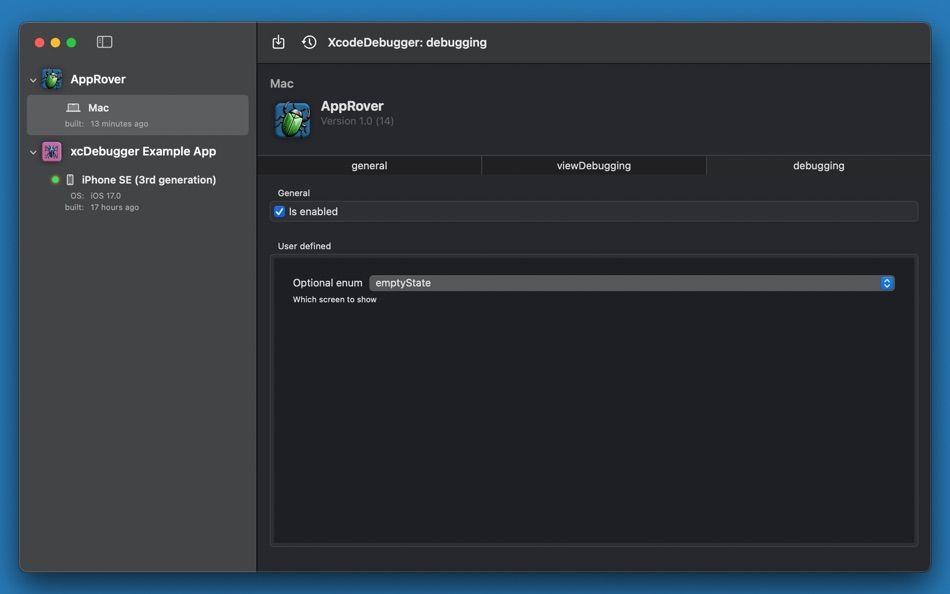Click the General section heading
This screenshot has height=594, width=950.
point(294,193)
